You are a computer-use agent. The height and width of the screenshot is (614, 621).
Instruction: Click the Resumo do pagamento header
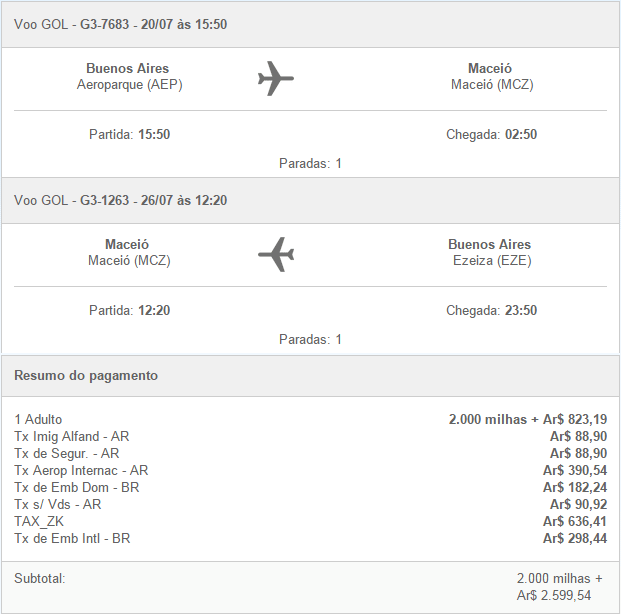(x=86, y=376)
